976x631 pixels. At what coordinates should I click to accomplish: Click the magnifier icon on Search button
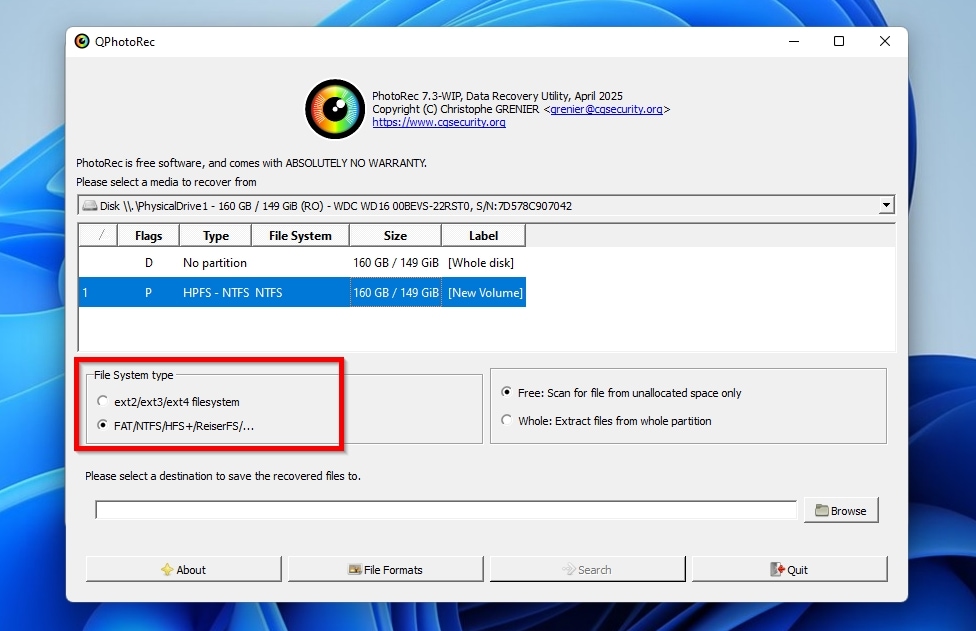click(567, 568)
